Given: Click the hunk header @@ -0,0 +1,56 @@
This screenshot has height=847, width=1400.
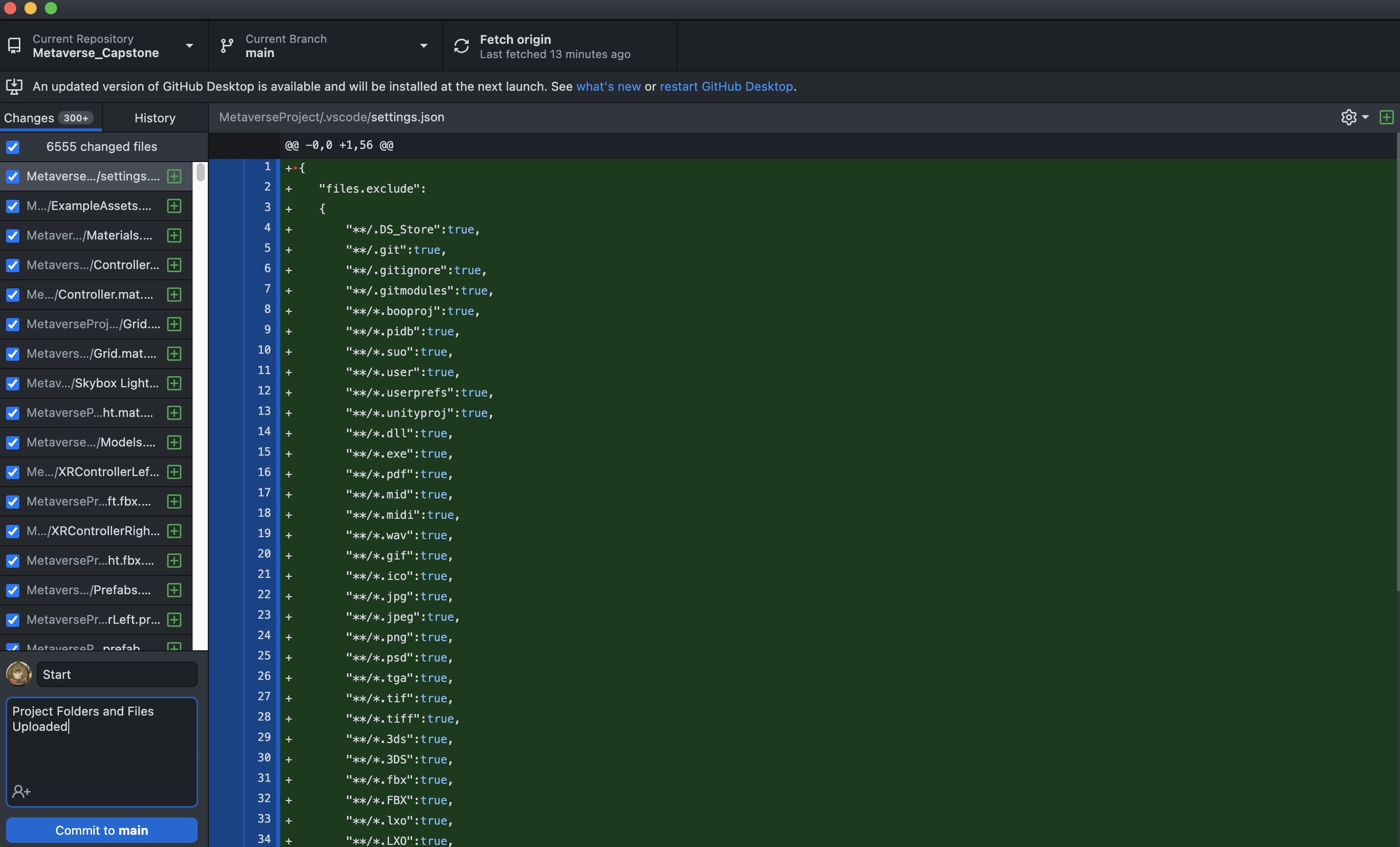Looking at the screenshot, I should pos(339,146).
